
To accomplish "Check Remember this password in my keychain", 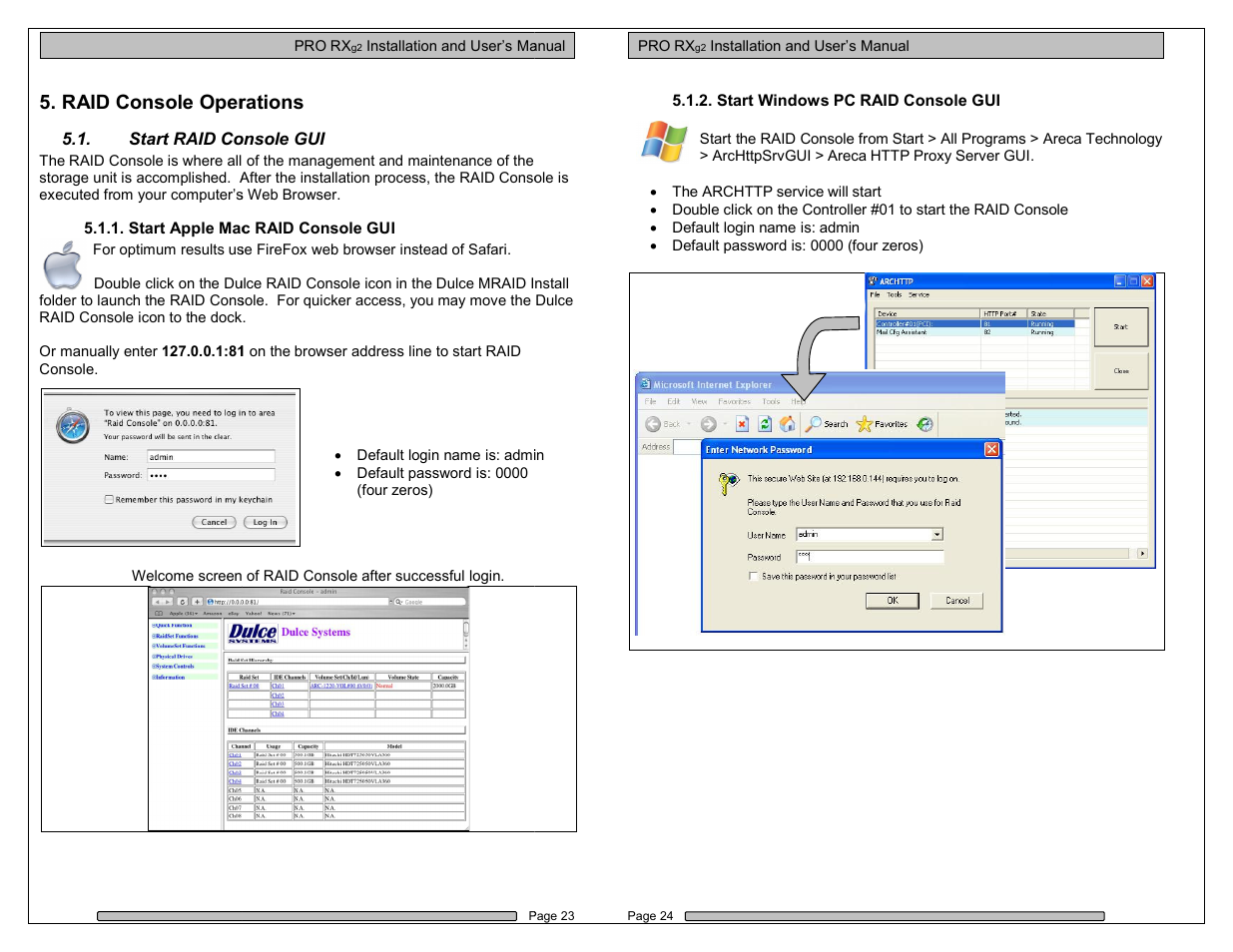I will pos(109,500).
